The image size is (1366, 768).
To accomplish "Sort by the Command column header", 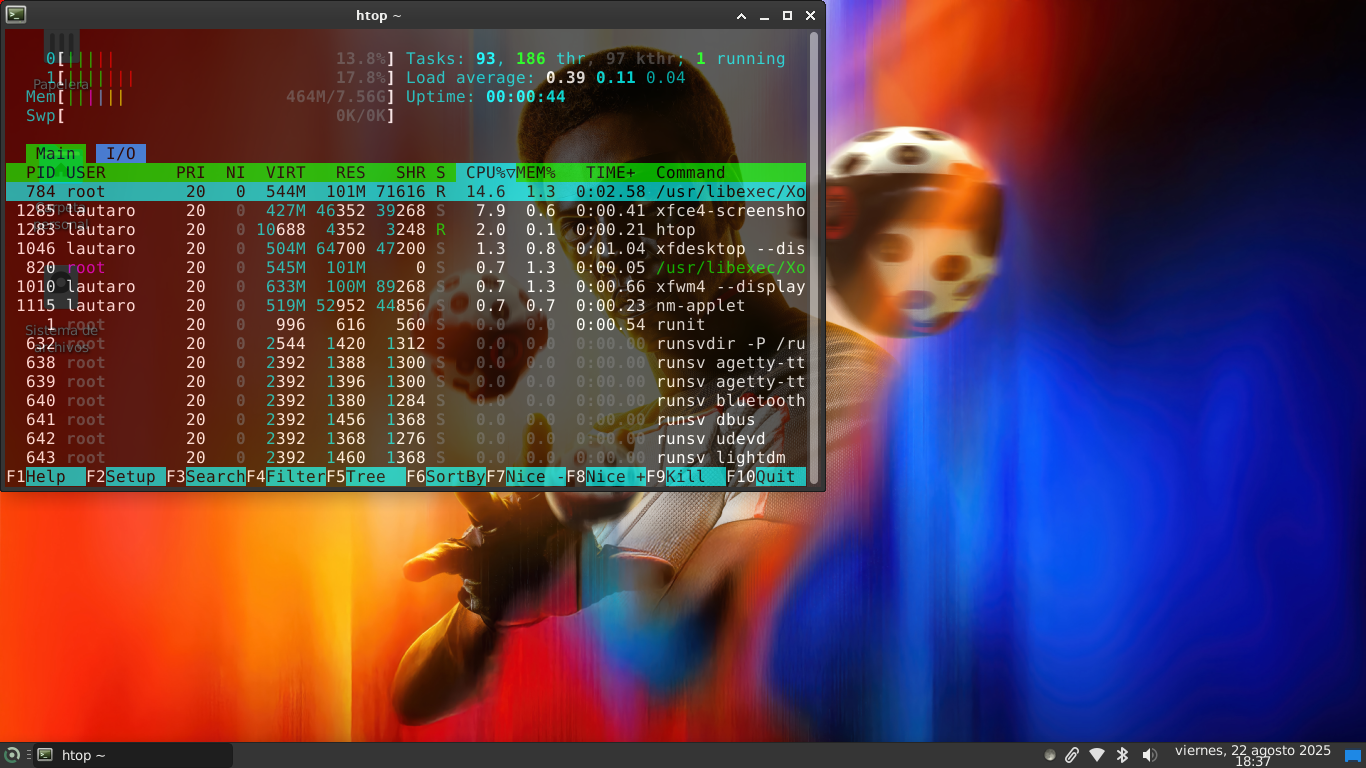I will click(691, 172).
